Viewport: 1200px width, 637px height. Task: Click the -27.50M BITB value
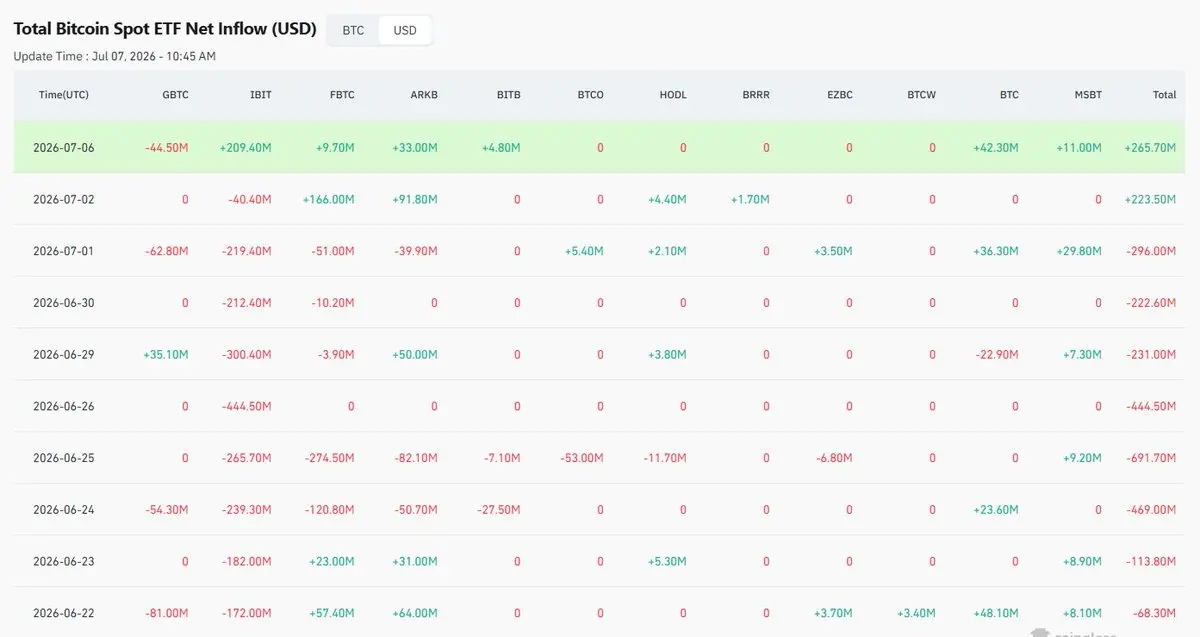[x=499, y=510]
